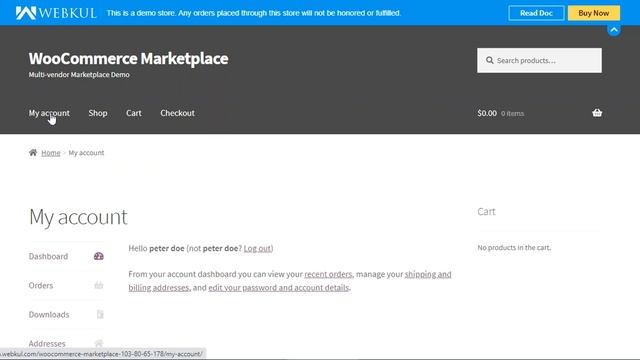The image size is (640, 360).
Task: Open the recent orders link
Action: [328, 274]
